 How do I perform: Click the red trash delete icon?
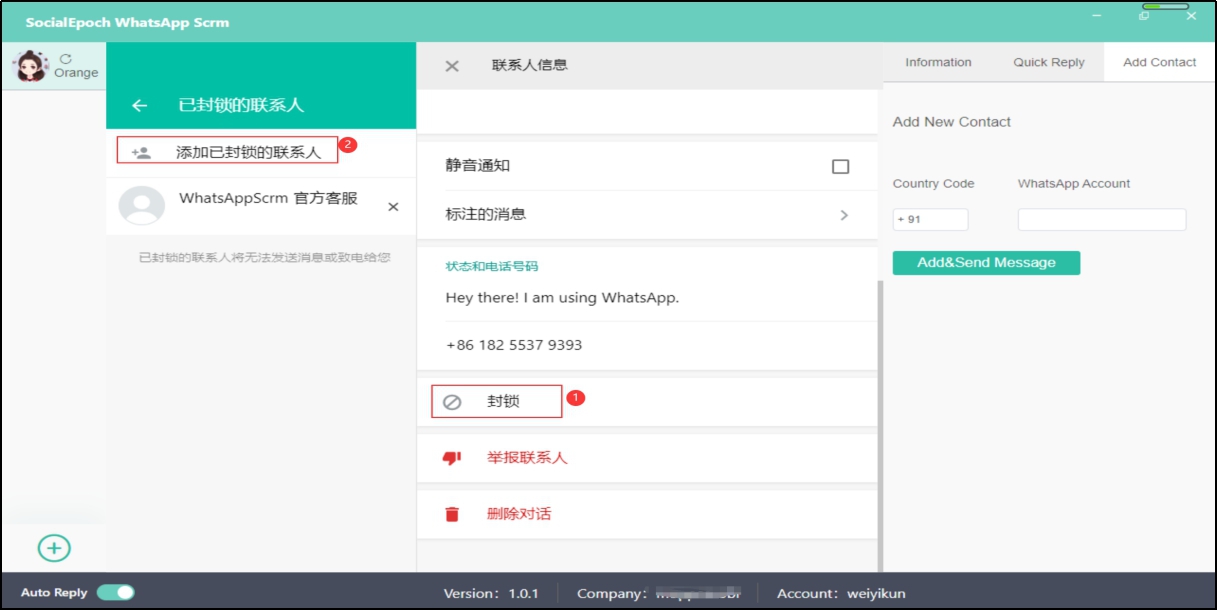(x=452, y=514)
